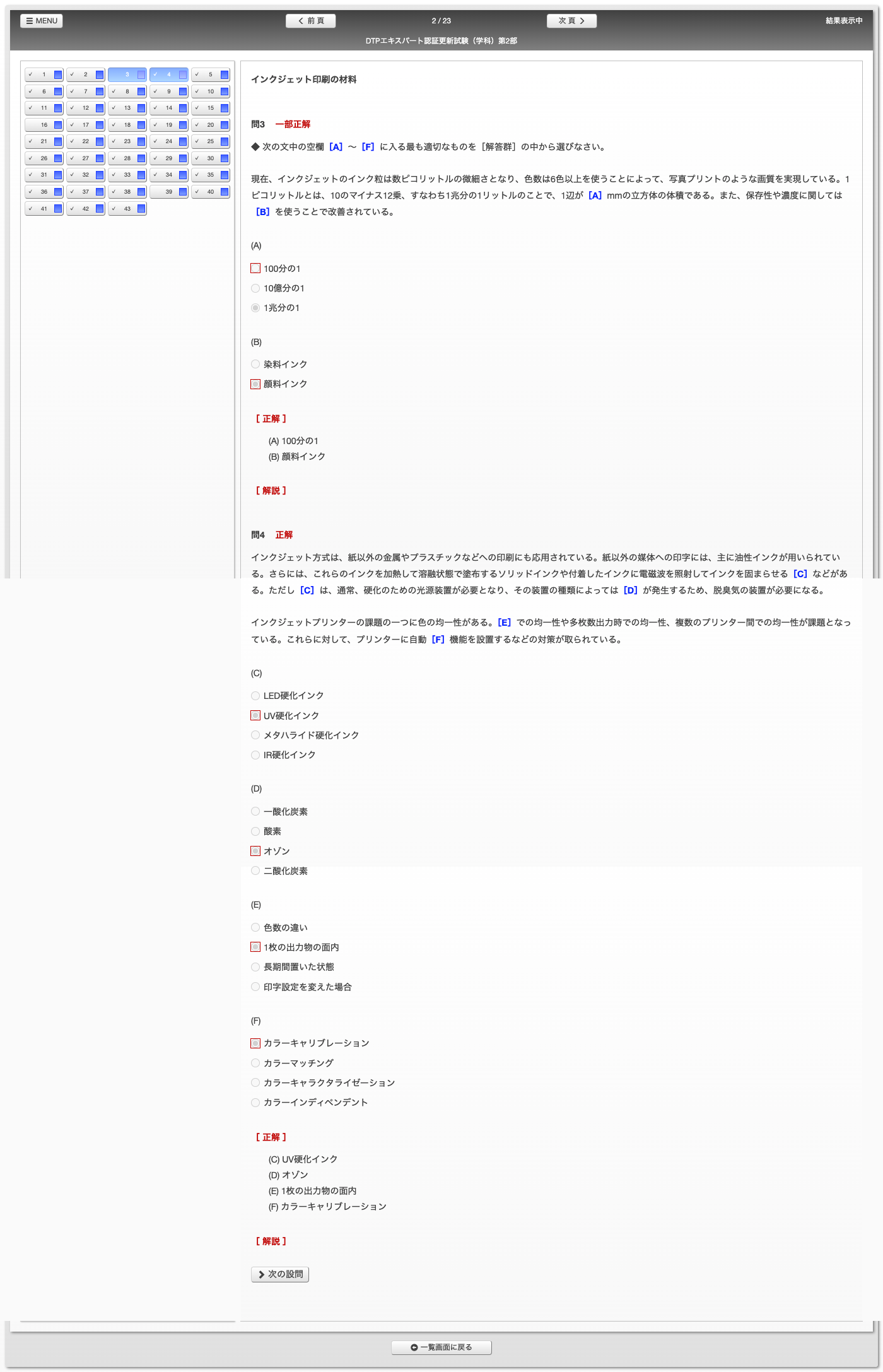Select メタハライド硬化インク radio option
This screenshot has width=883, height=1372.
coord(255,735)
